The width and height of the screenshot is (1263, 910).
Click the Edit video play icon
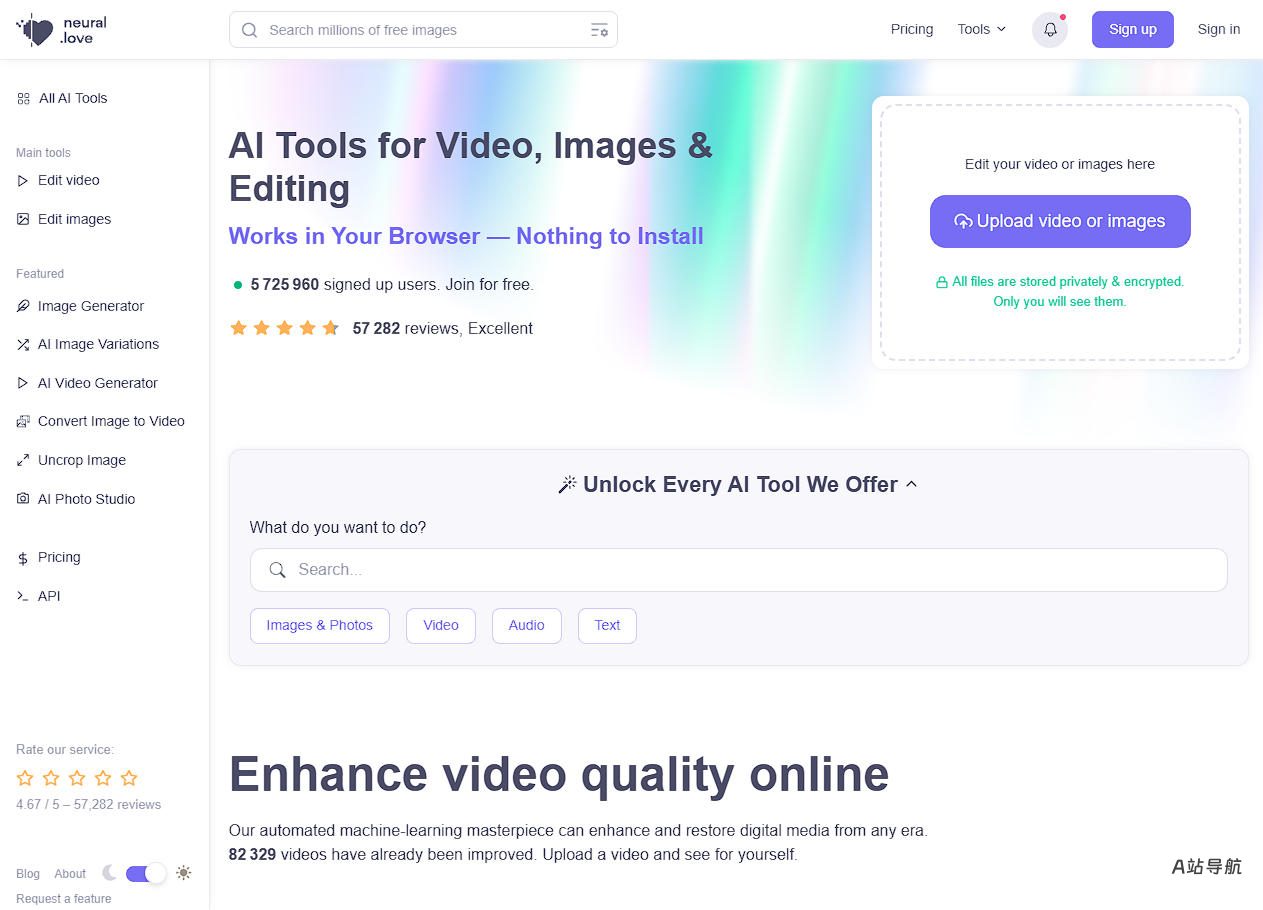click(x=23, y=181)
